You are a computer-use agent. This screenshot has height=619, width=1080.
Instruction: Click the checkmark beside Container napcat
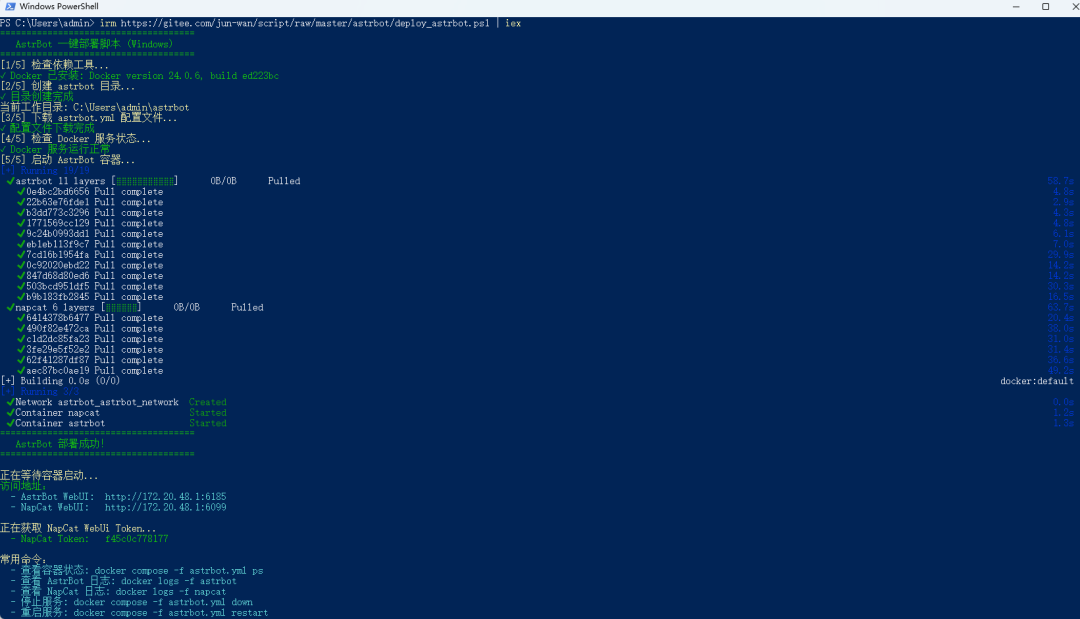(x=10, y=413)
